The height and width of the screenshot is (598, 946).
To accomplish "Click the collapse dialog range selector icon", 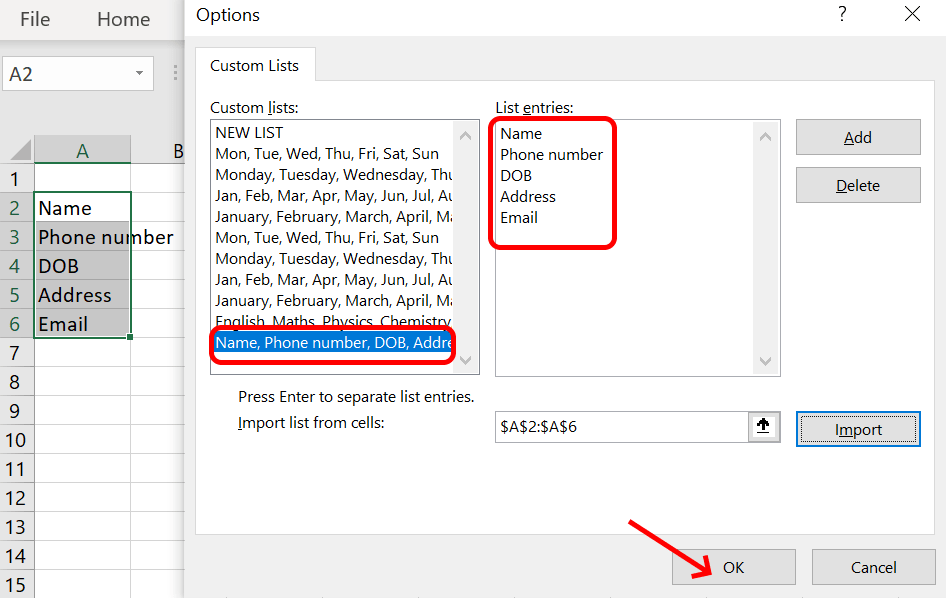I will (763, 426).
